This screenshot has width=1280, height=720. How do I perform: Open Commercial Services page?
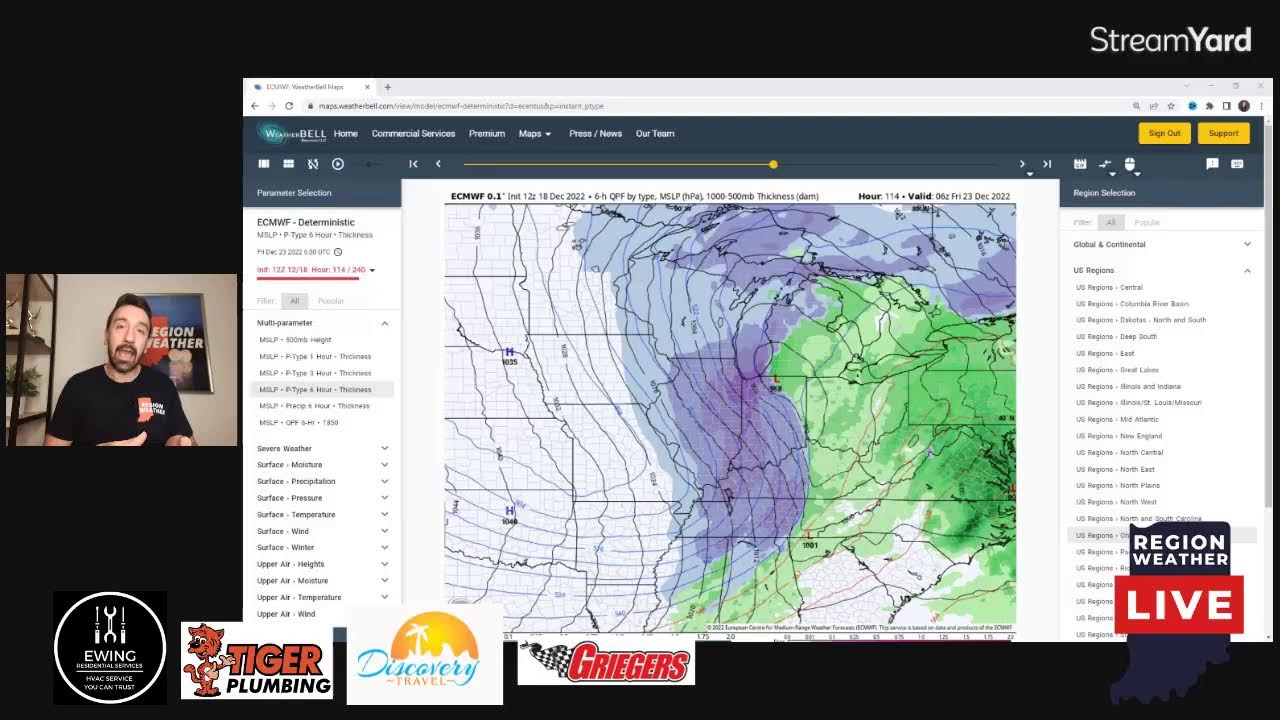(413, 133)
